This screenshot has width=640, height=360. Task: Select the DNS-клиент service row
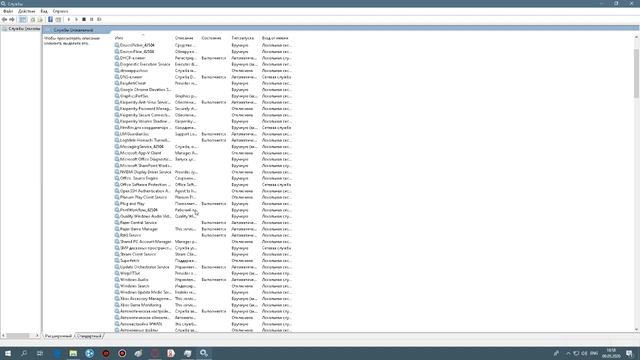pyautogui.click(x=203, y=77)
